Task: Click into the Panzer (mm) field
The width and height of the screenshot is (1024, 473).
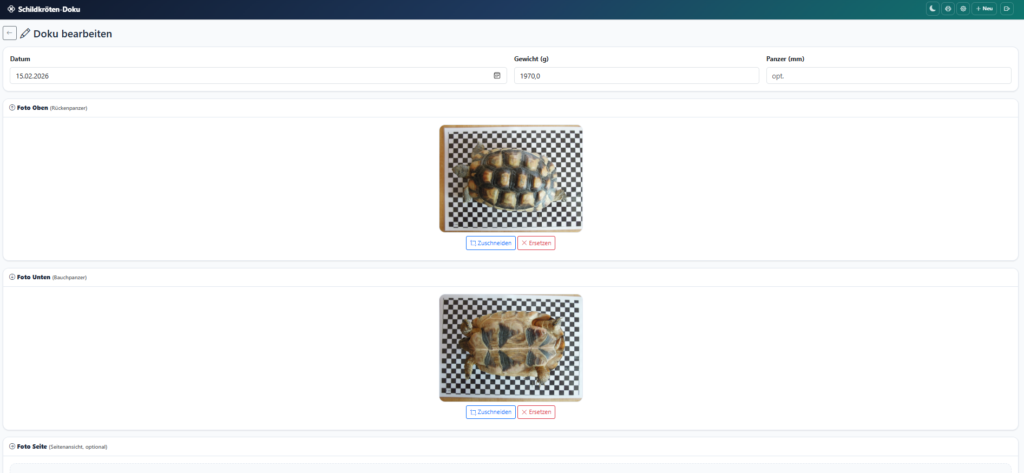Action: tap(888, 75)
